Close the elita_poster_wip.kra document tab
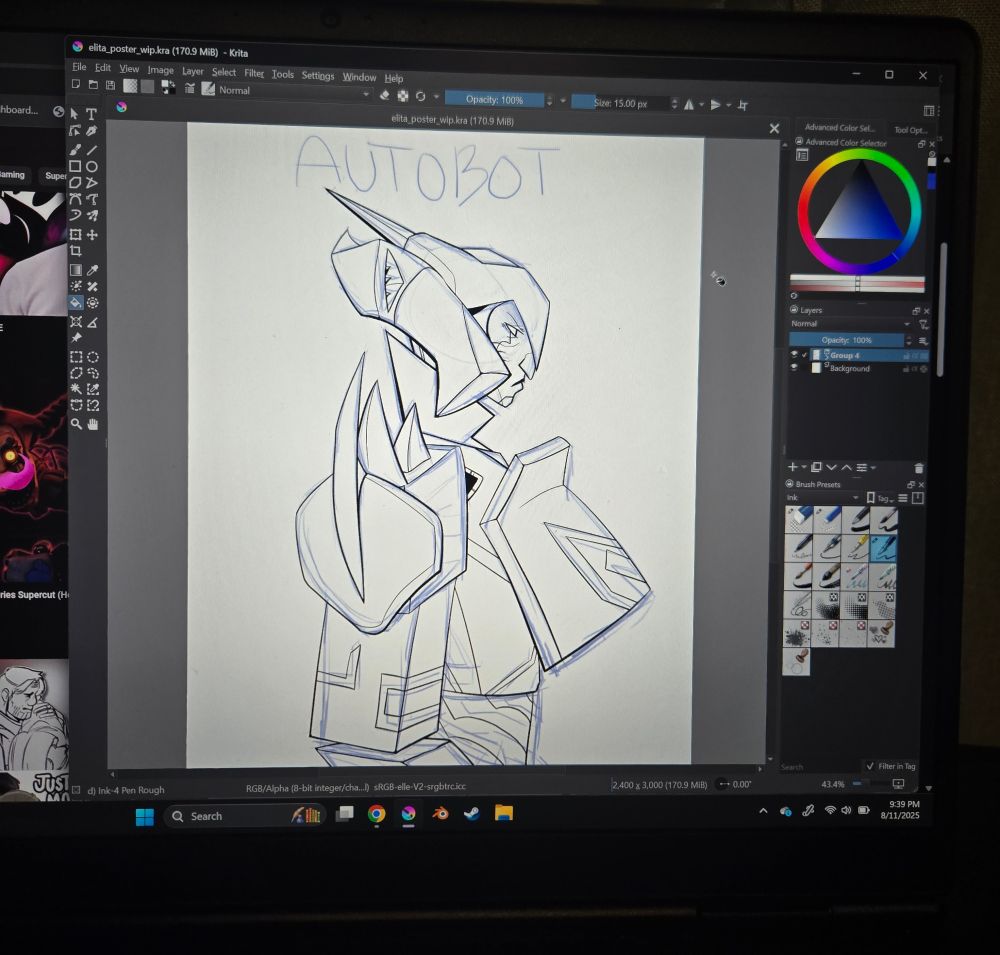 (774, 129)
